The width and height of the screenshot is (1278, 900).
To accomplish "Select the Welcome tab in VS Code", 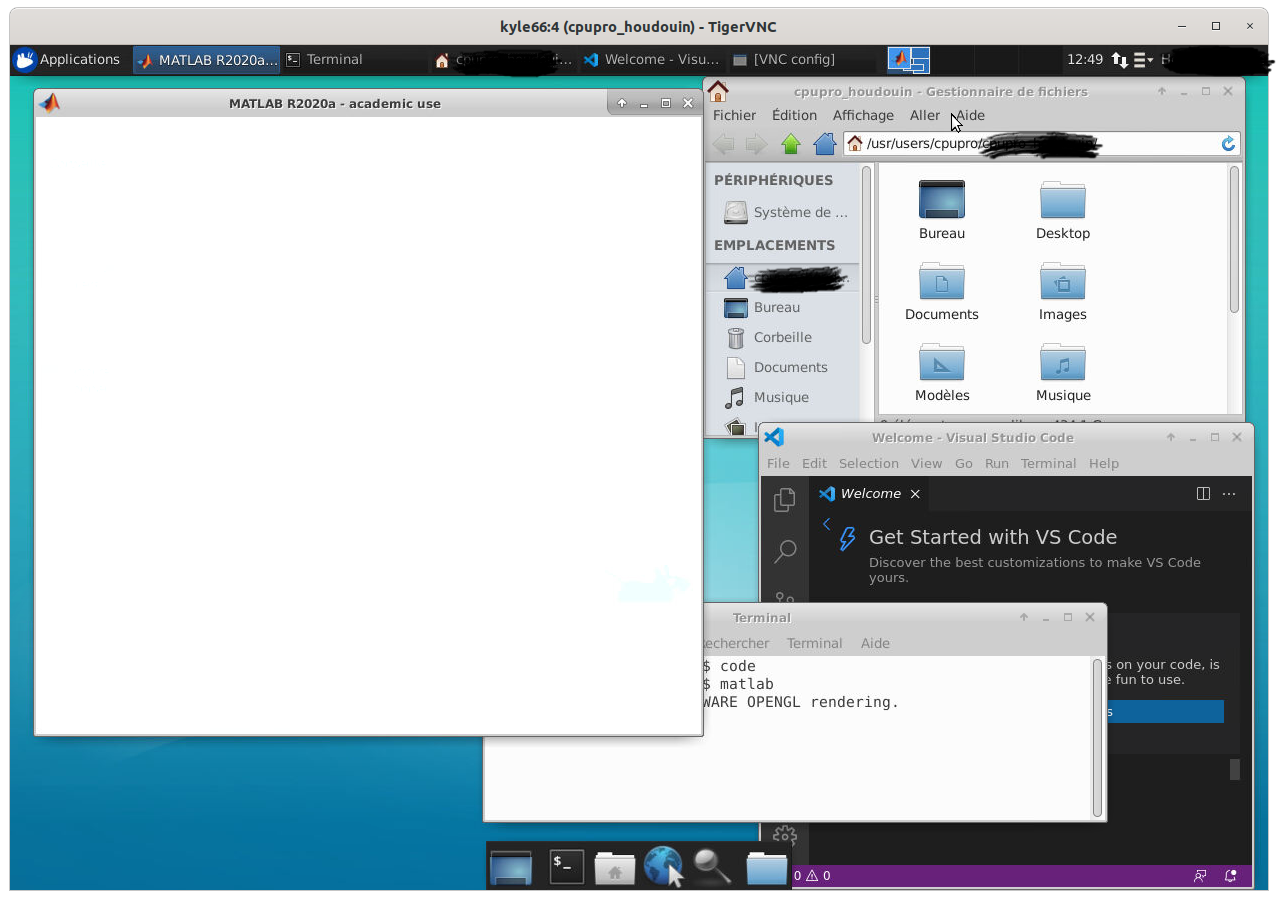I will [x=869, y=493].
